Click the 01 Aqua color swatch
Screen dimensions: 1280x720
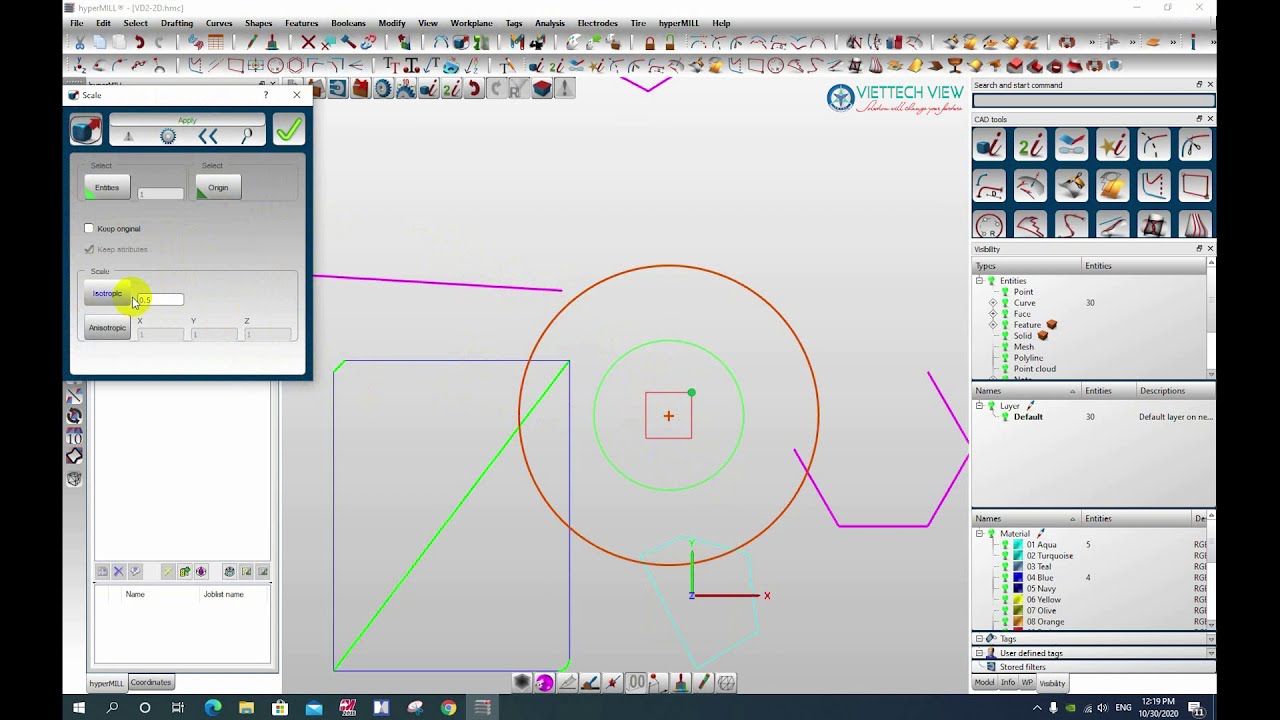(1019, 545)
